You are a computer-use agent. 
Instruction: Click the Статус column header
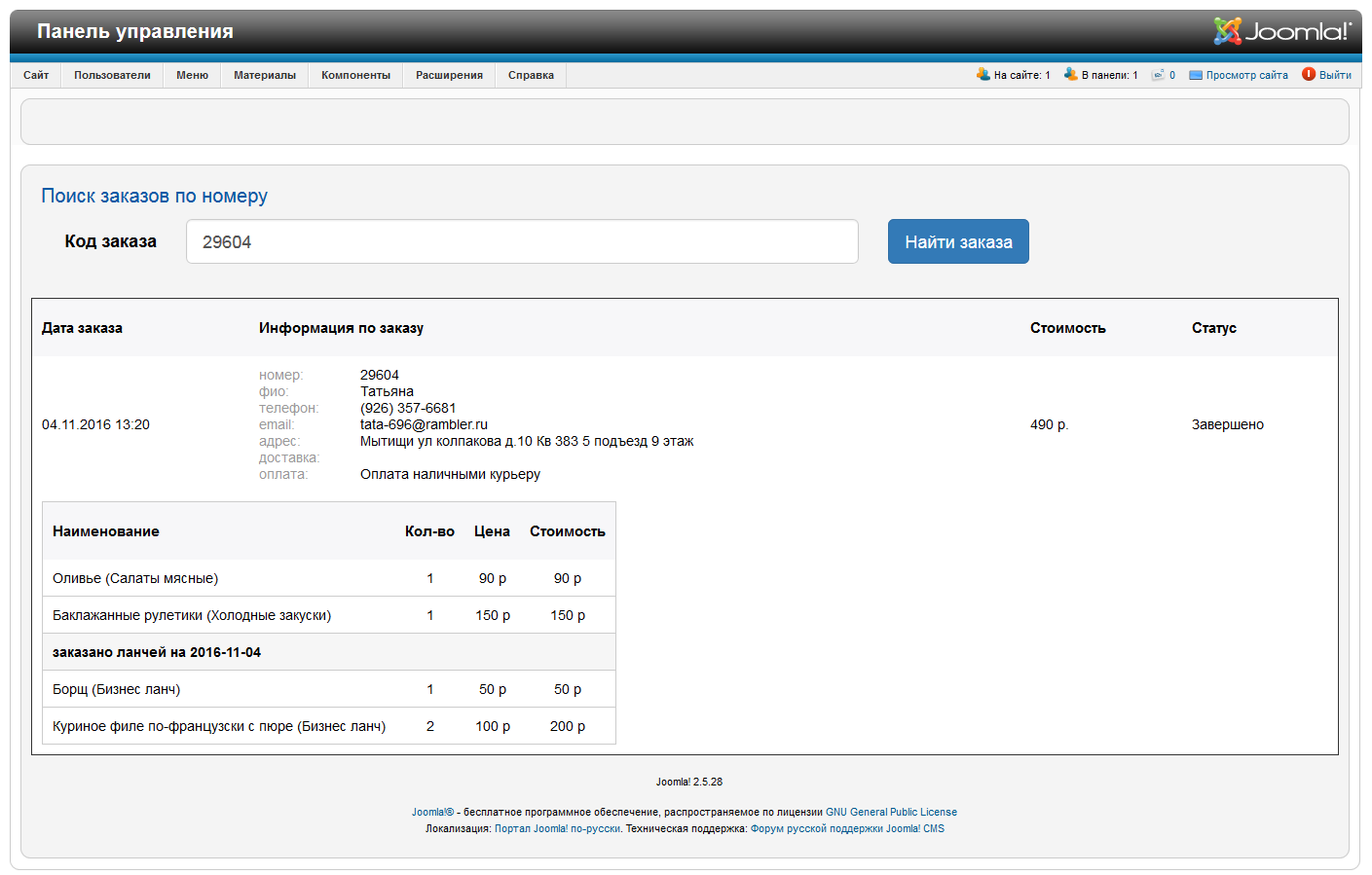[1213, 328]
